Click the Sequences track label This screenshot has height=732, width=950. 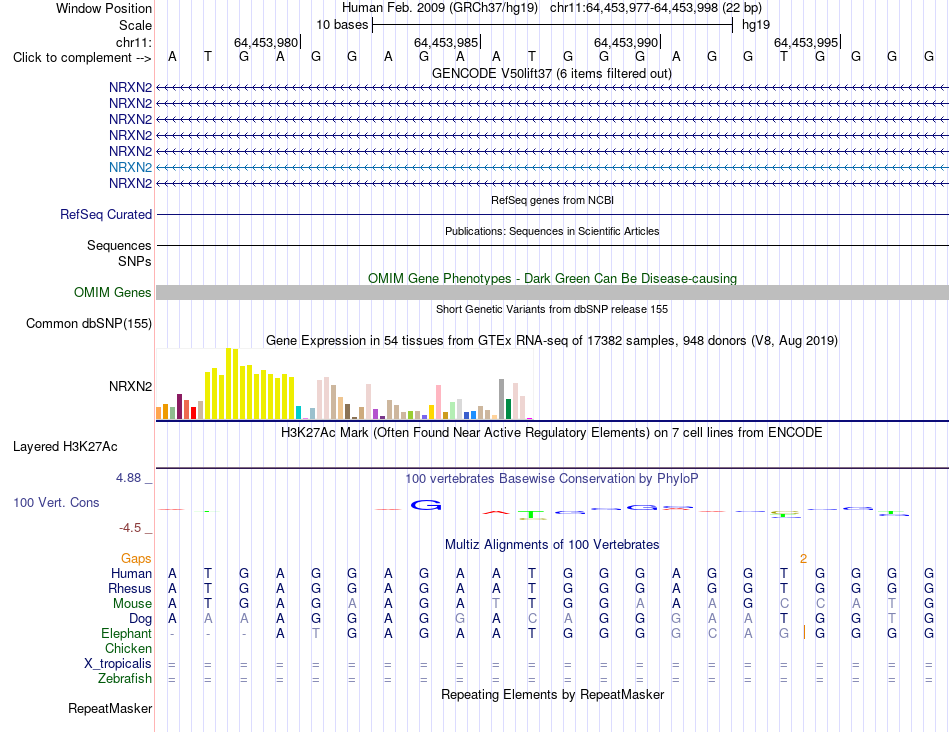coord(119,245)
